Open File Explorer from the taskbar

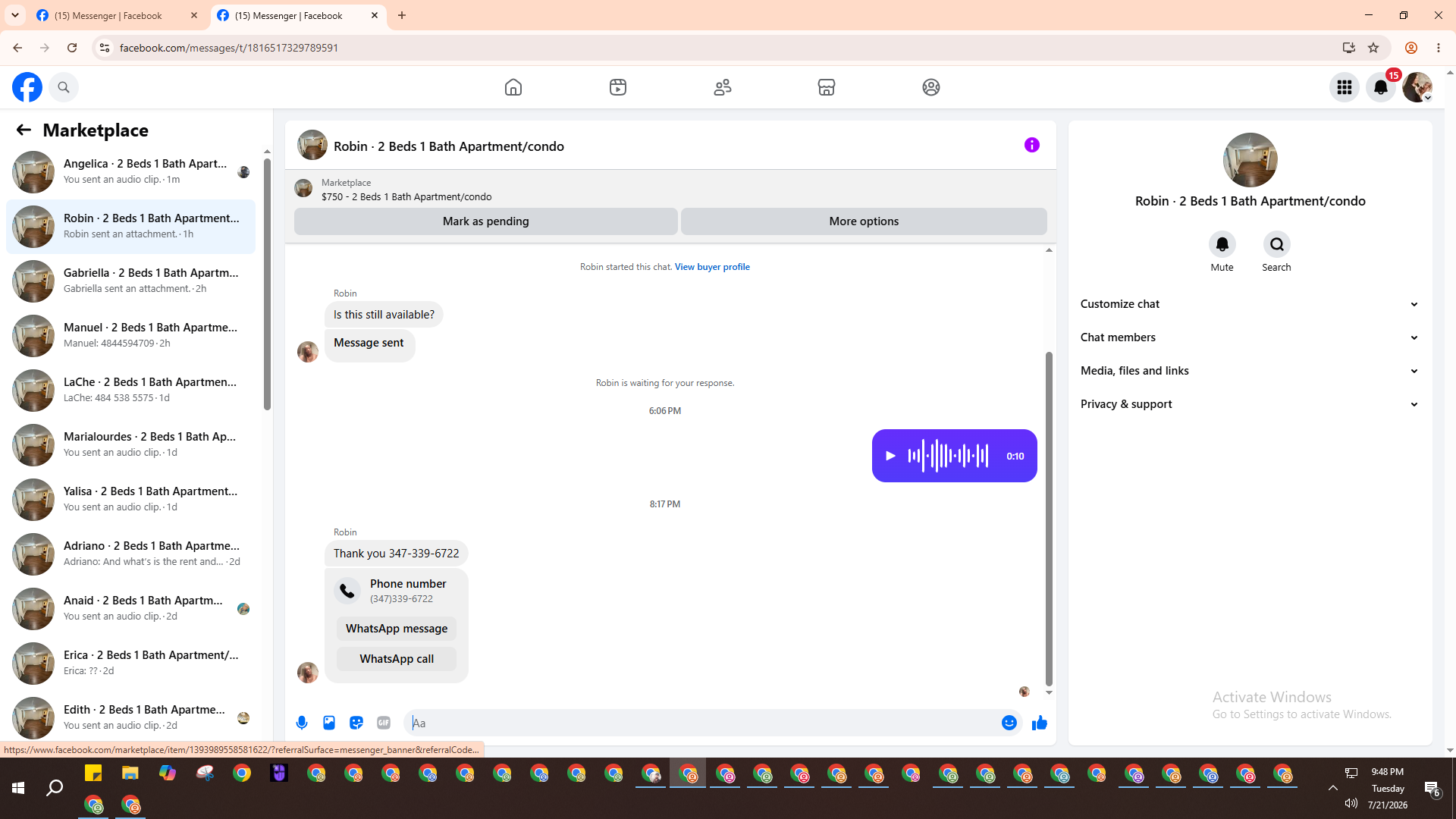tap(130, 773)
